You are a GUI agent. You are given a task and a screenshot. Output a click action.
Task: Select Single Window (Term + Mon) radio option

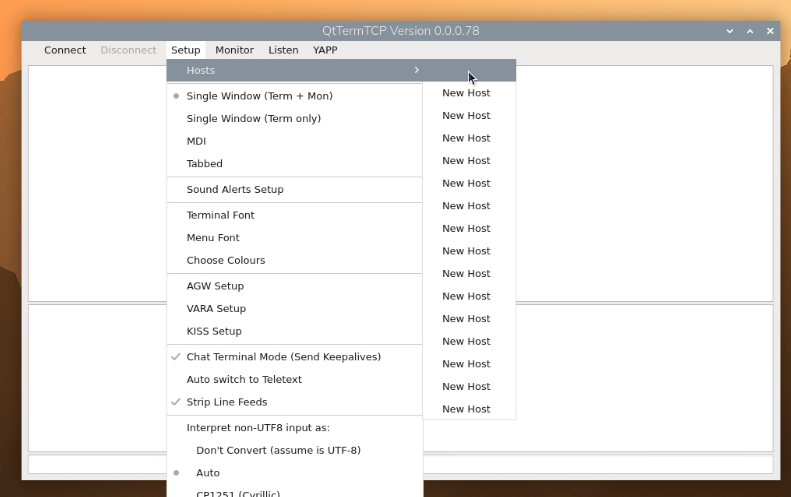pyautogui.click(x=259, y=96)
